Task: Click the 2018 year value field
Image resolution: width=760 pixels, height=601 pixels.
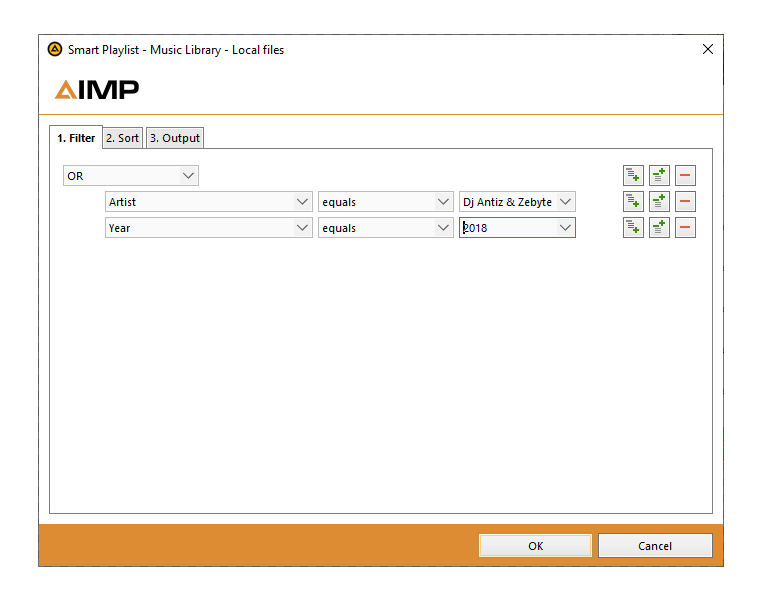Action: [x=507, y=228]
